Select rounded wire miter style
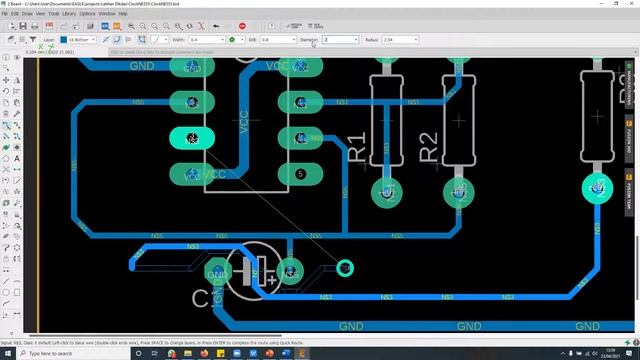The image size is (640, 360). click(117, 40)
